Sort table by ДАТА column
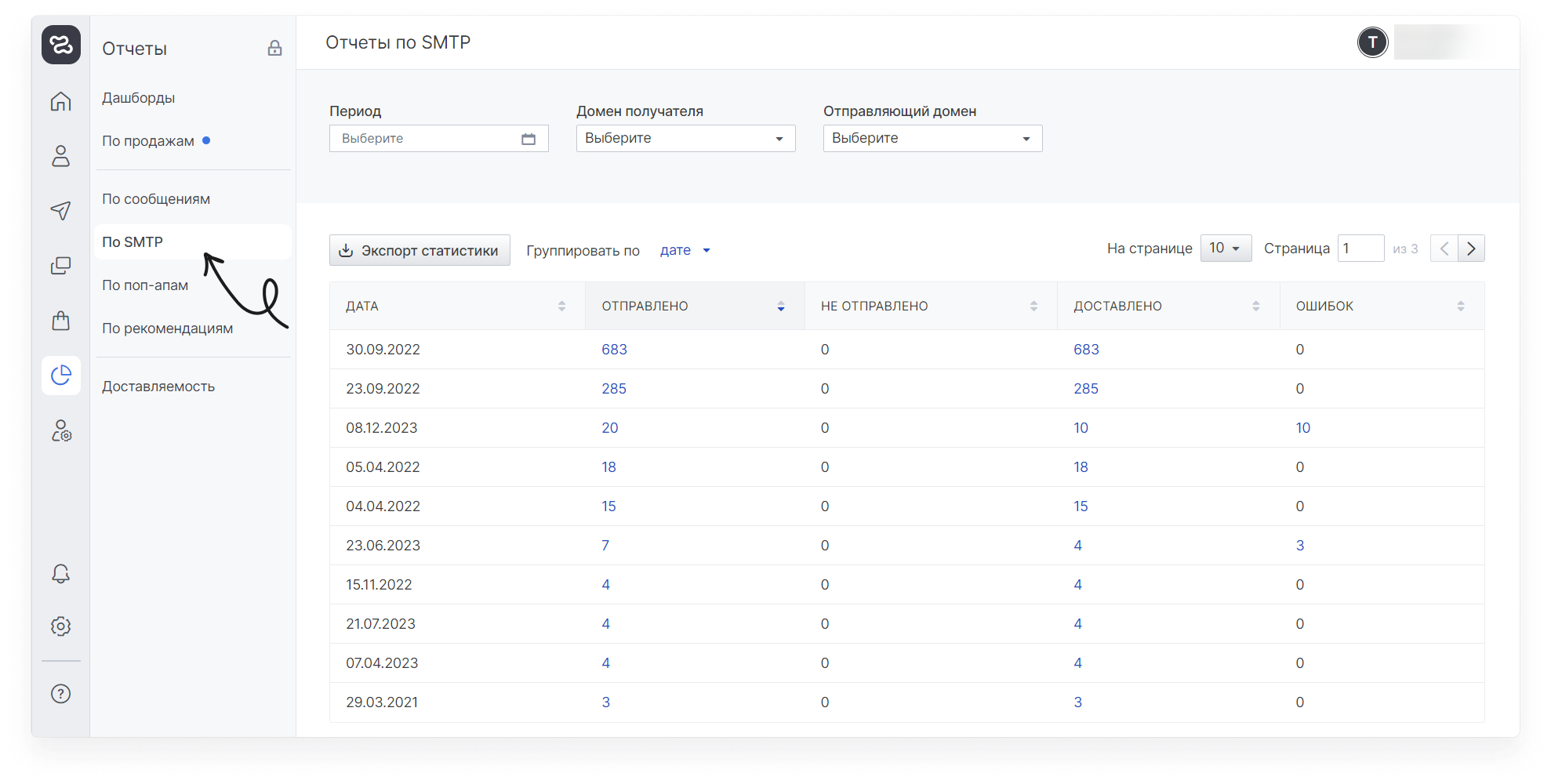1551x784 pixels. (x=561, y=306)
